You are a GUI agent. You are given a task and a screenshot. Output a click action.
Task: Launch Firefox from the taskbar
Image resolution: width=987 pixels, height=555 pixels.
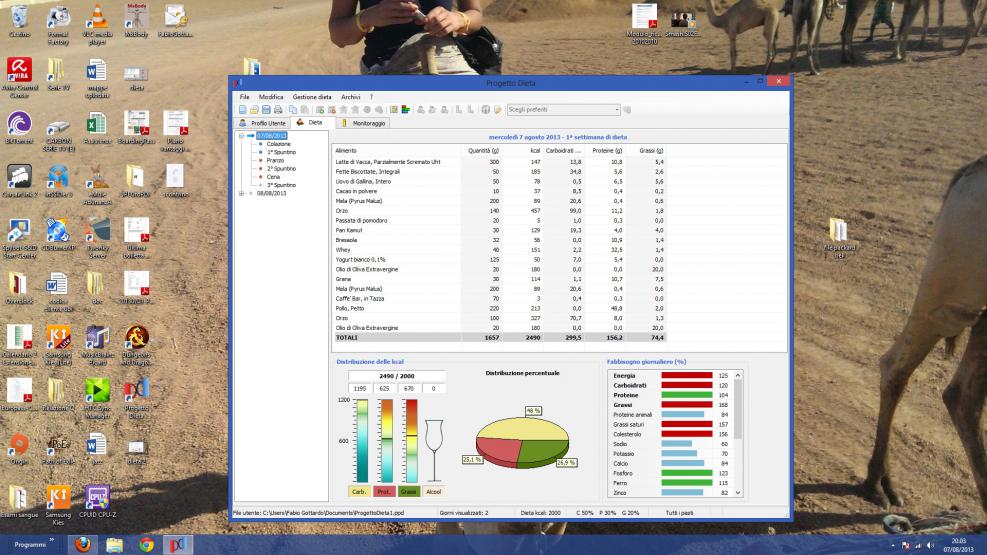click(x=82, y=545)
